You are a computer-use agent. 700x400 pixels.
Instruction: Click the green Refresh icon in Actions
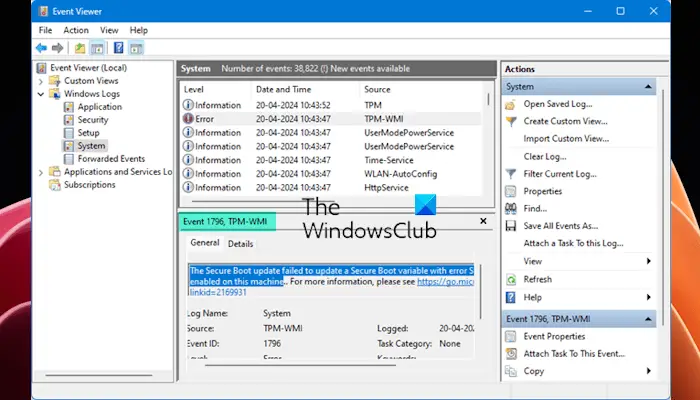pos(512,279)
